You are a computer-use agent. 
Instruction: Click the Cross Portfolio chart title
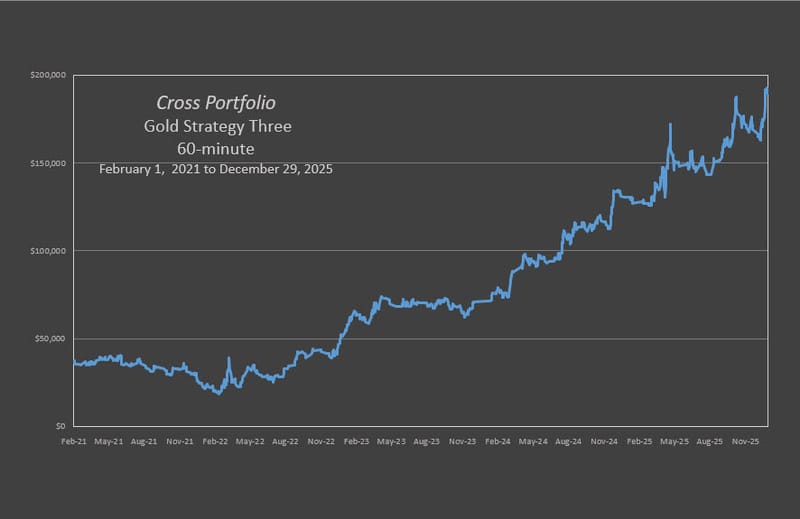pyautogui.click(x=216, y=103)
